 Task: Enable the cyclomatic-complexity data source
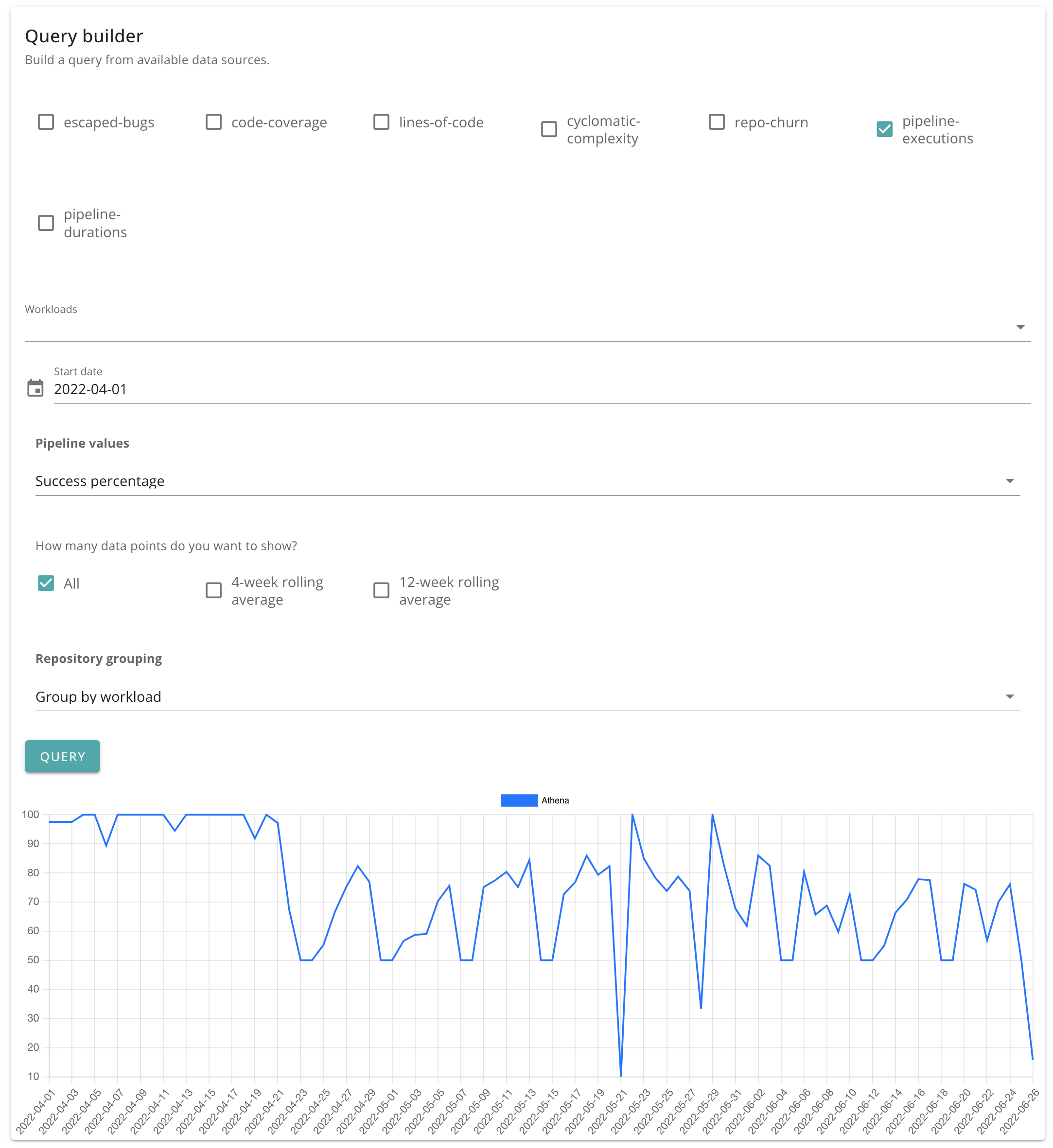[549, 129]
